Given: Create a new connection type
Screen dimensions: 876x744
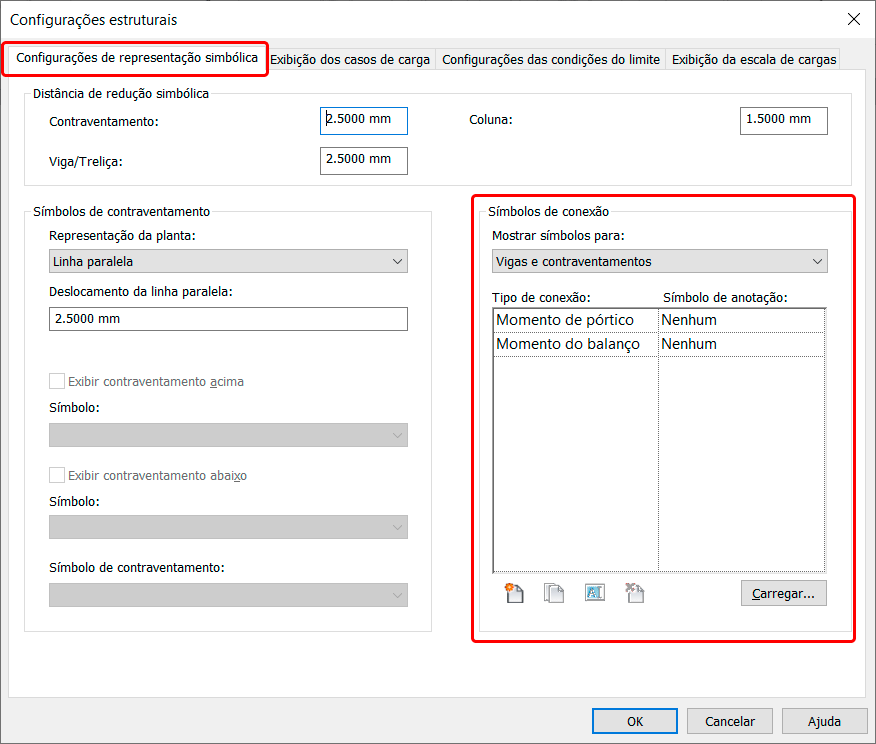Looking at the screenshot, I should tap(514, 593).
